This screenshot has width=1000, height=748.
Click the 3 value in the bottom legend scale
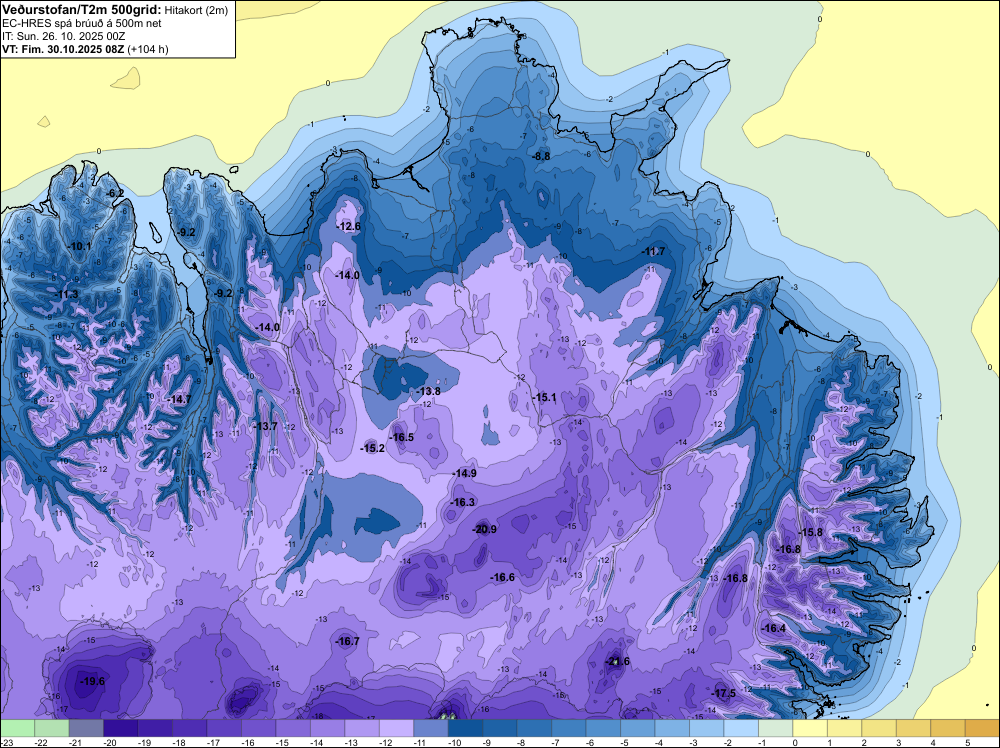coord(899,742)
